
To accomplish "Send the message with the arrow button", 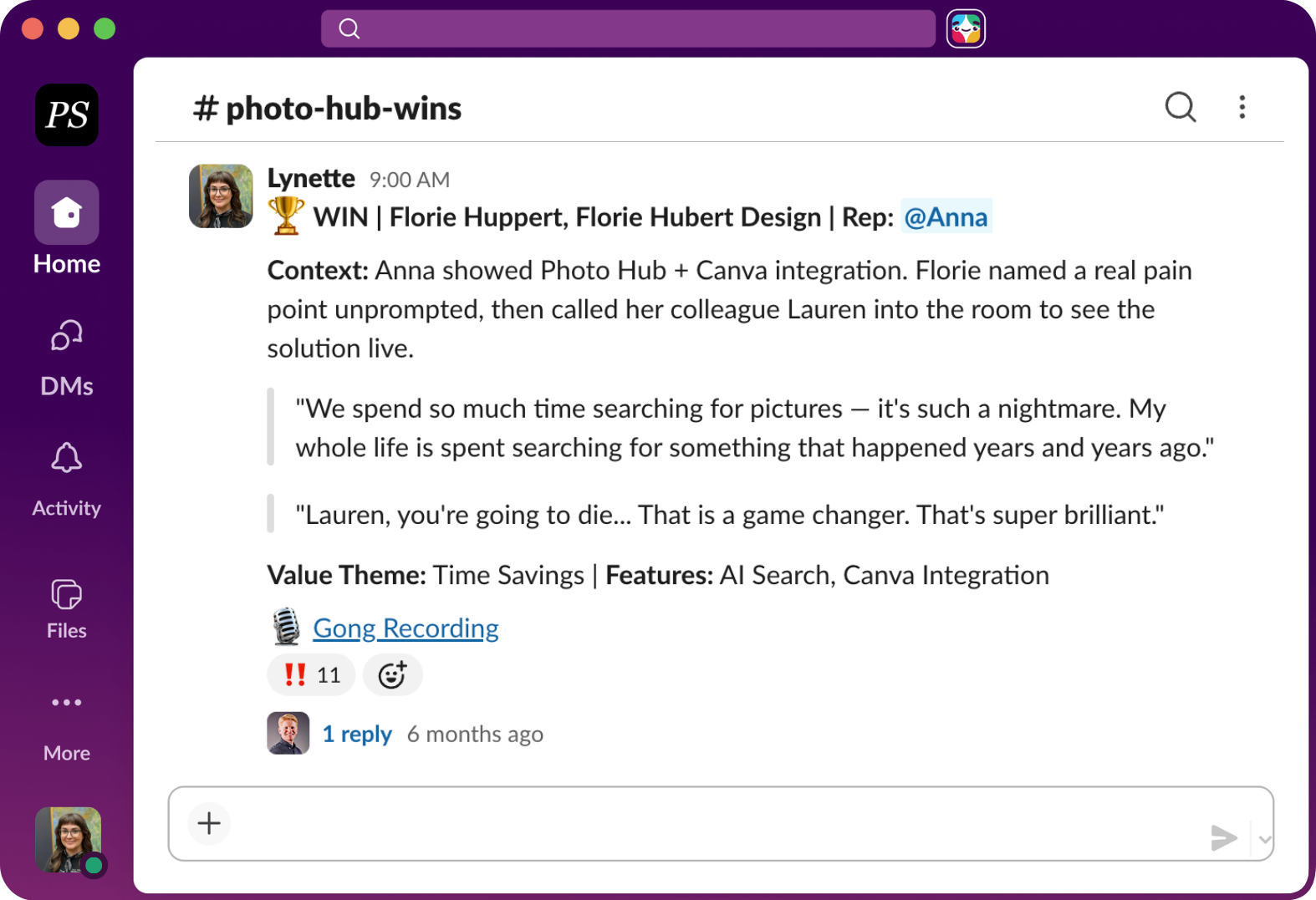I will tap(1224, 837).
